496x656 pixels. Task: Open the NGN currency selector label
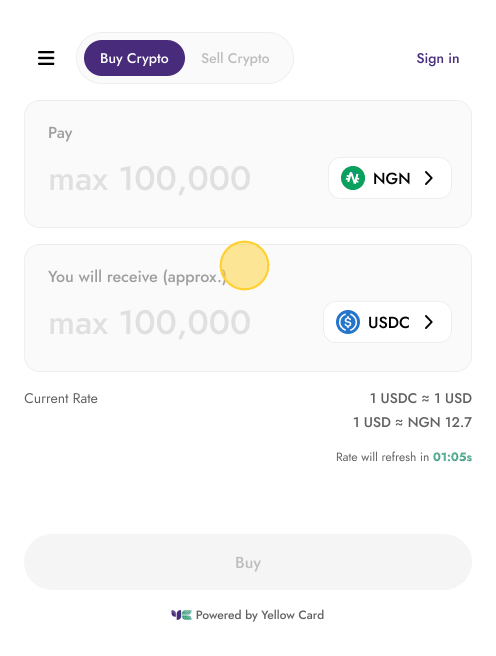click(x=391, y=179)
